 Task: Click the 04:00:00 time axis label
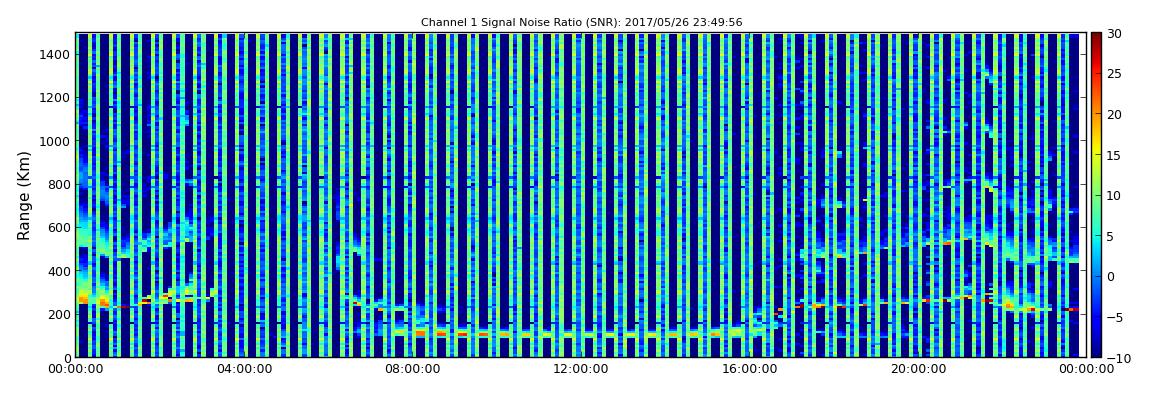pyautogui.click(x=245, y=370)
